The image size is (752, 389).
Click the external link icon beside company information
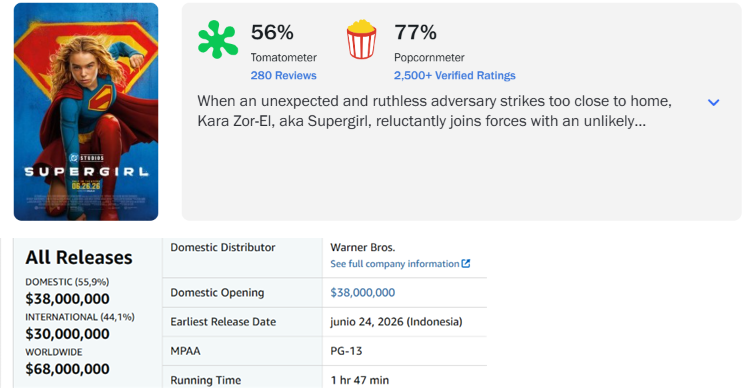[466, 263]
